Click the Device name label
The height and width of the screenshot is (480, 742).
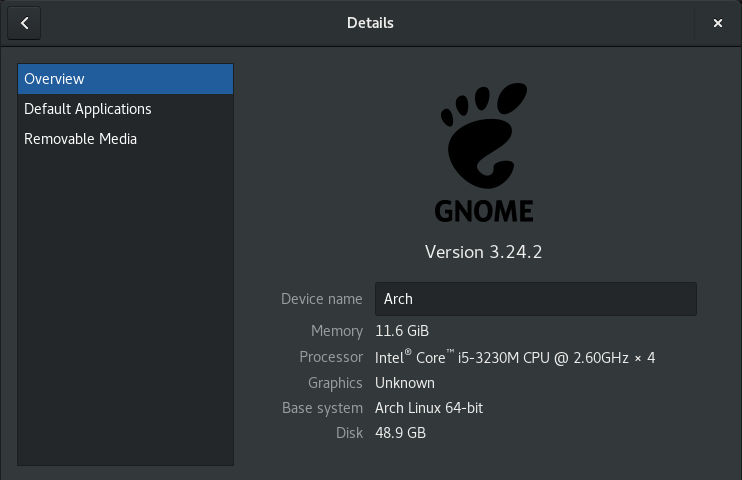(x=322, y=299)
